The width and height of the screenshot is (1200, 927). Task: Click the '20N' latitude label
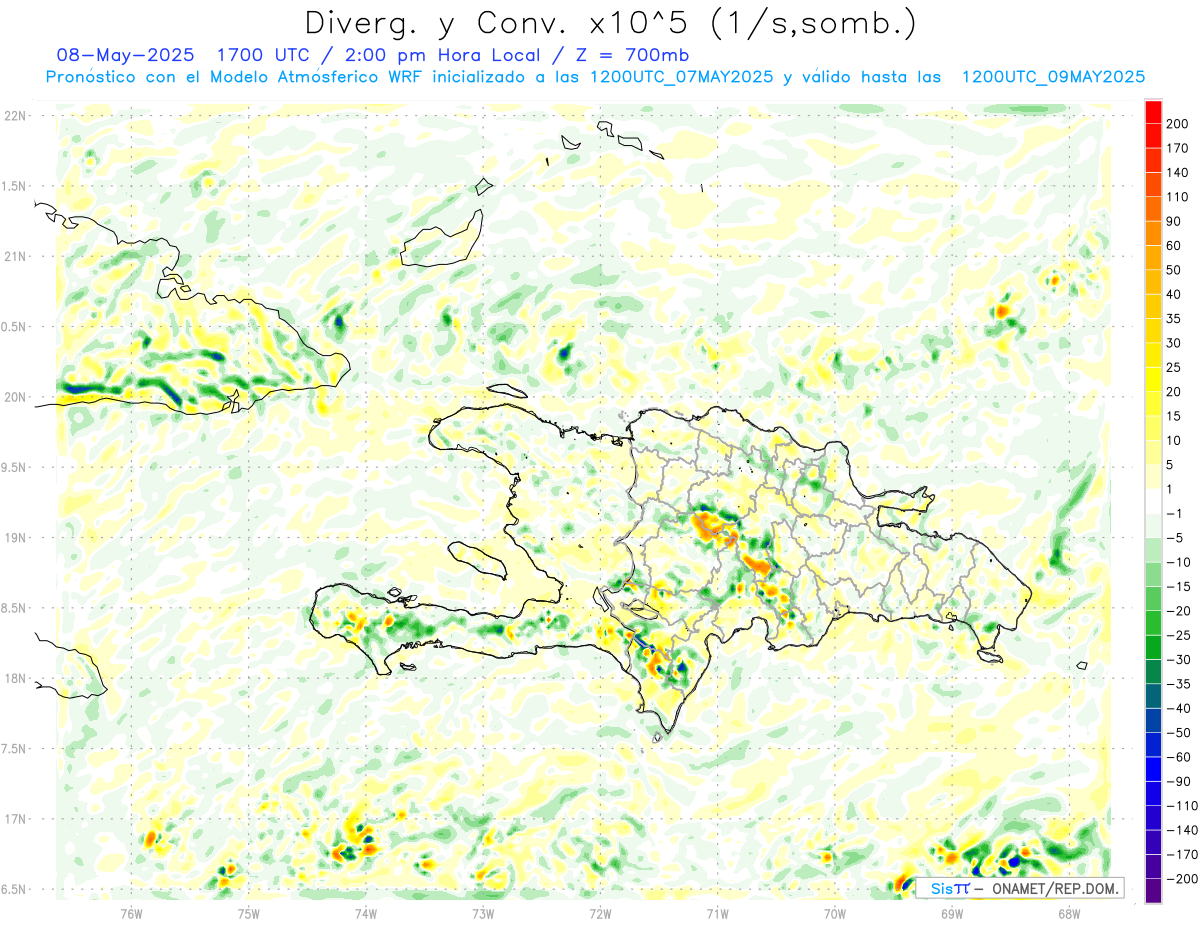14,397
